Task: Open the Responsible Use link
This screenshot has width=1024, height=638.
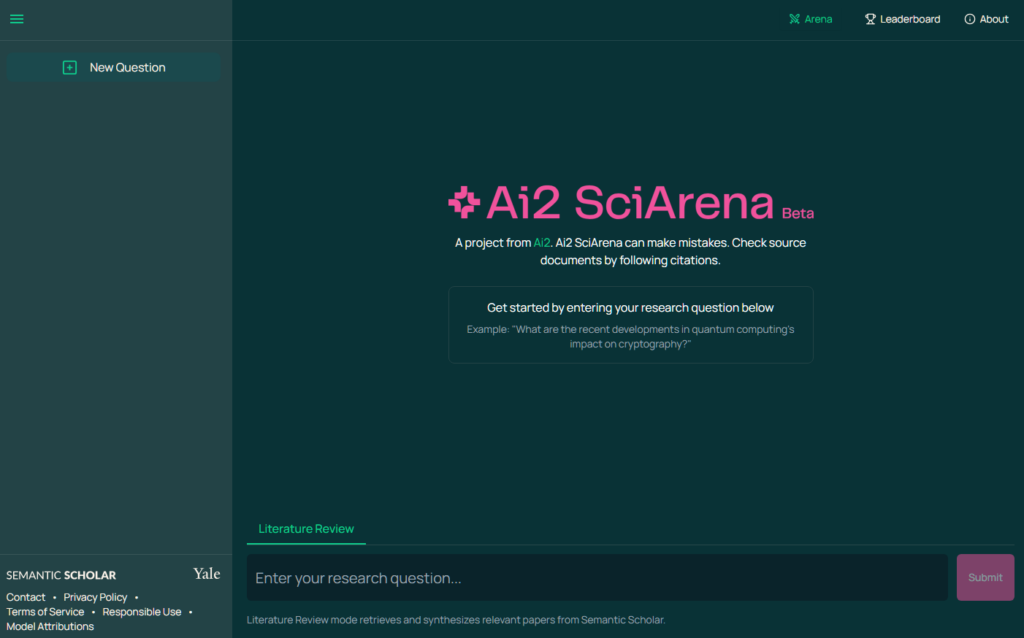Action: coord(142,612)
